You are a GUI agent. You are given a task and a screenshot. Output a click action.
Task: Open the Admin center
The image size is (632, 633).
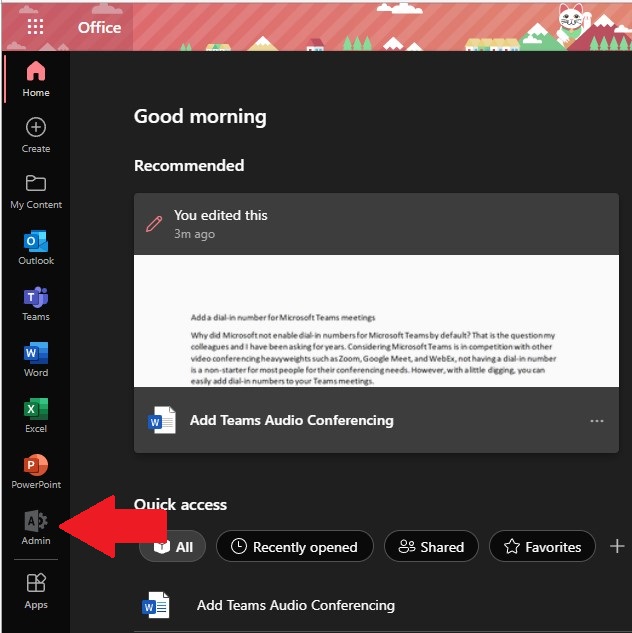36,527
